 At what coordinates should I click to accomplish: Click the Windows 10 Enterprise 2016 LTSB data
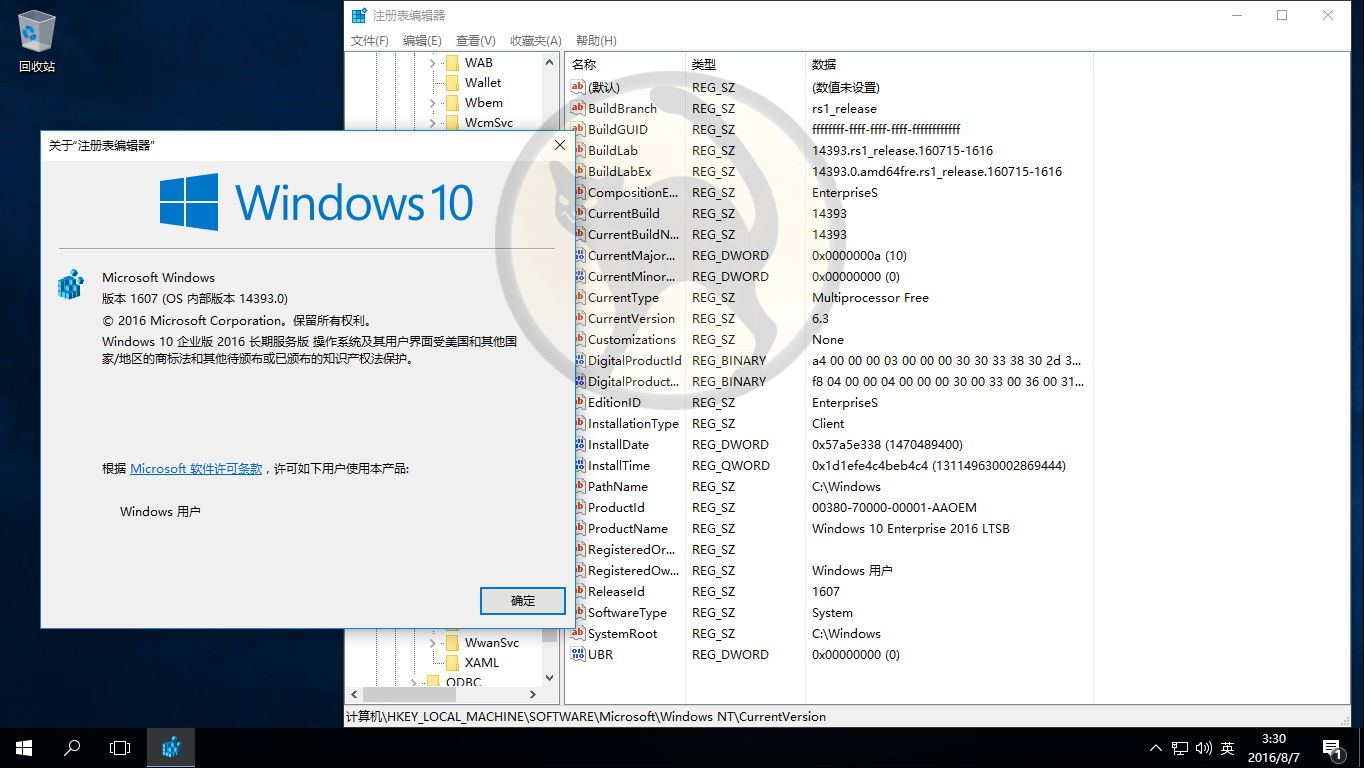point(911,528)
